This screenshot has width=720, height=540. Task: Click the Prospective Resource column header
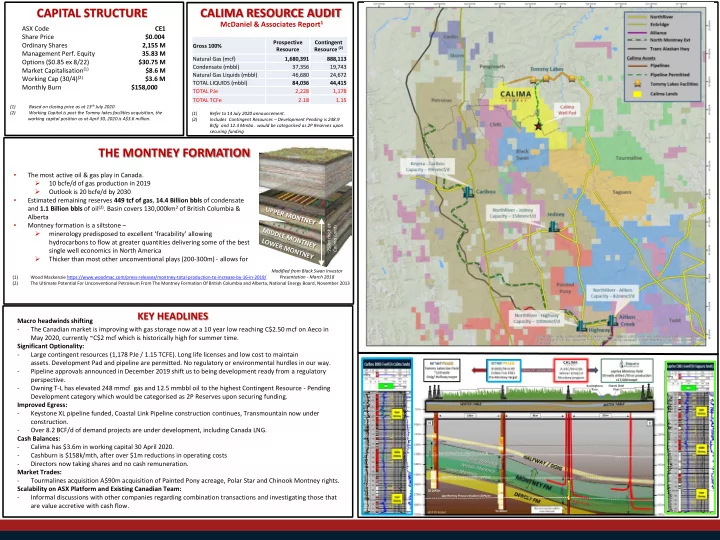click(x=287, y=45)
